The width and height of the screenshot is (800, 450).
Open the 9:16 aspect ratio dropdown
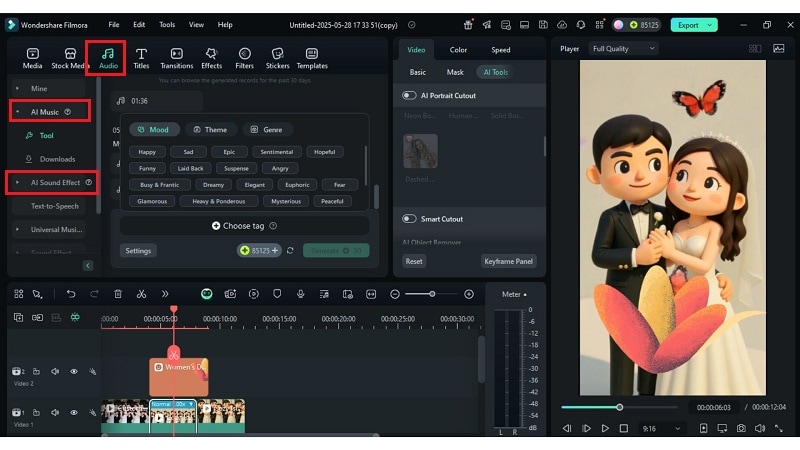click(x=661, y=429)
